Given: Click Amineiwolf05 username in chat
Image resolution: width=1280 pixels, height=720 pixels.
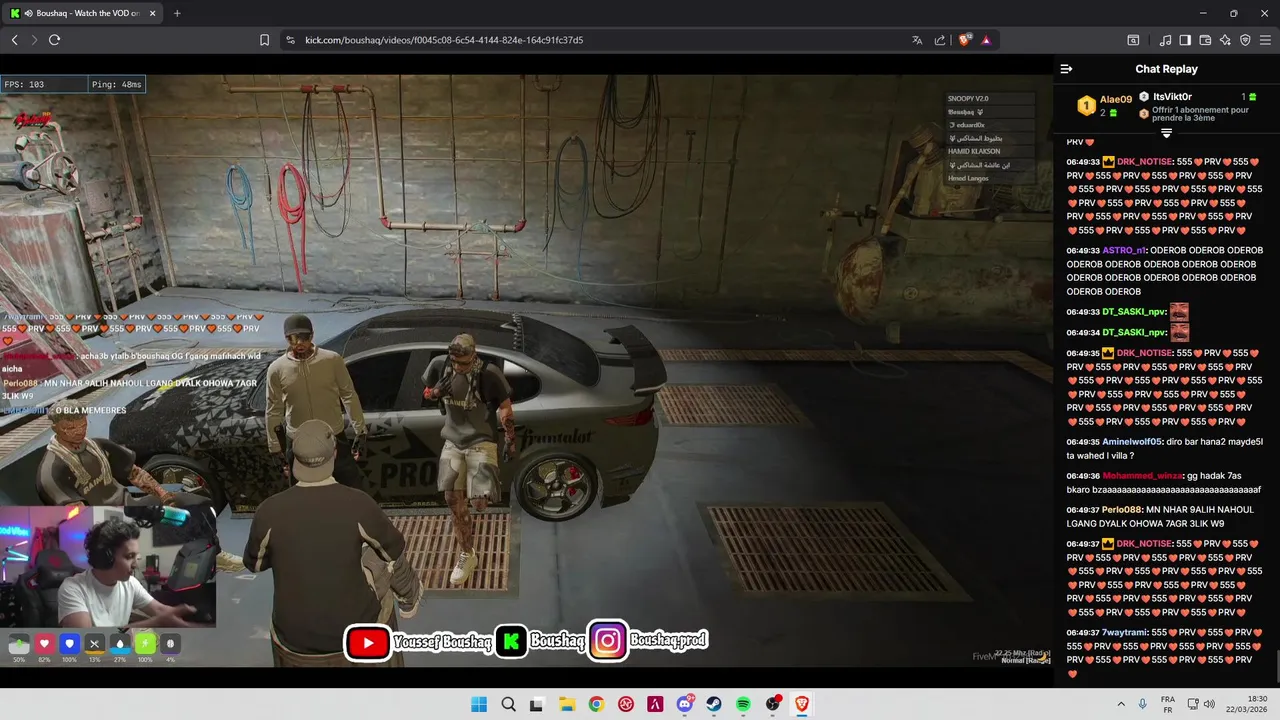Looking at the screenshot, I should (x=1132, y=442).
